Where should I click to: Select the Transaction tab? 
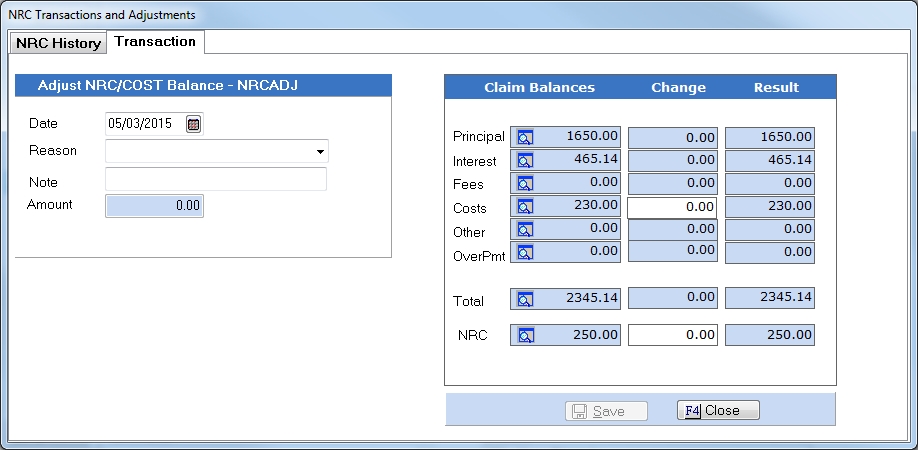pyautogui.click(x=155, y=42)
